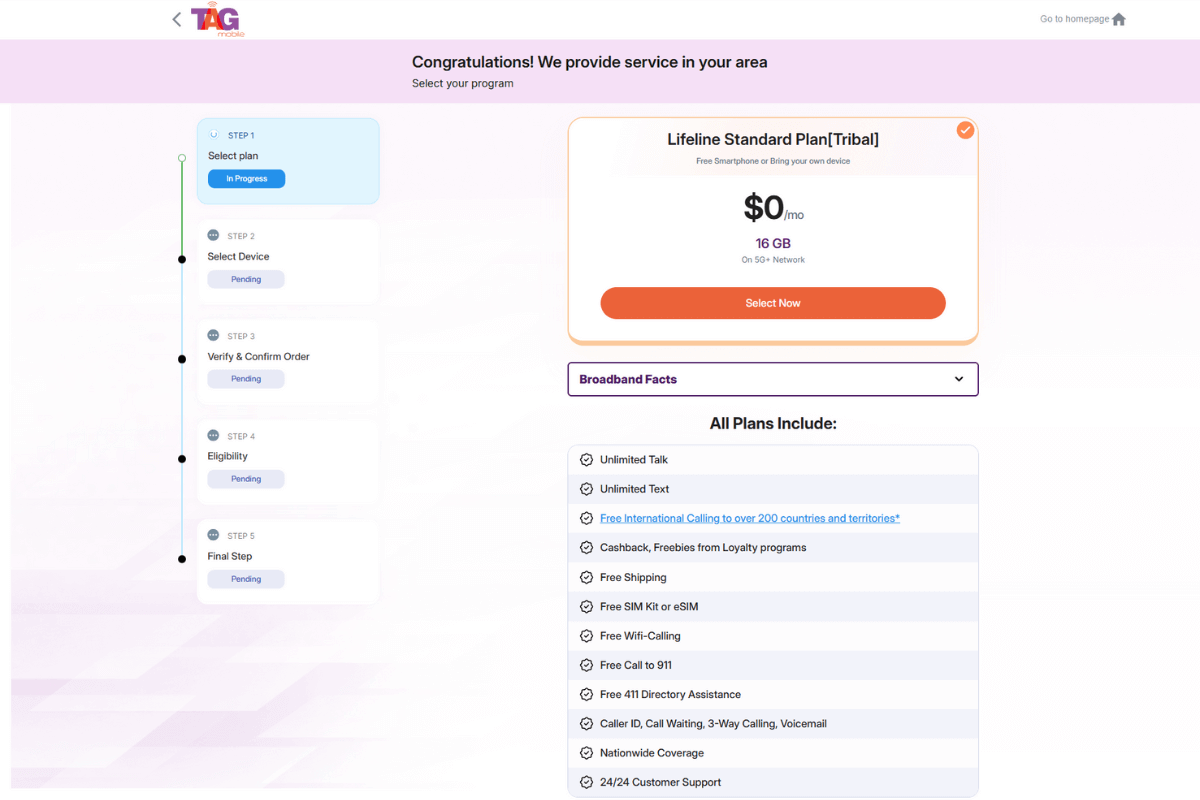Click the Eligibility step timeline dot
This screenshot has height=800, width=1200.
coord(182,459)
